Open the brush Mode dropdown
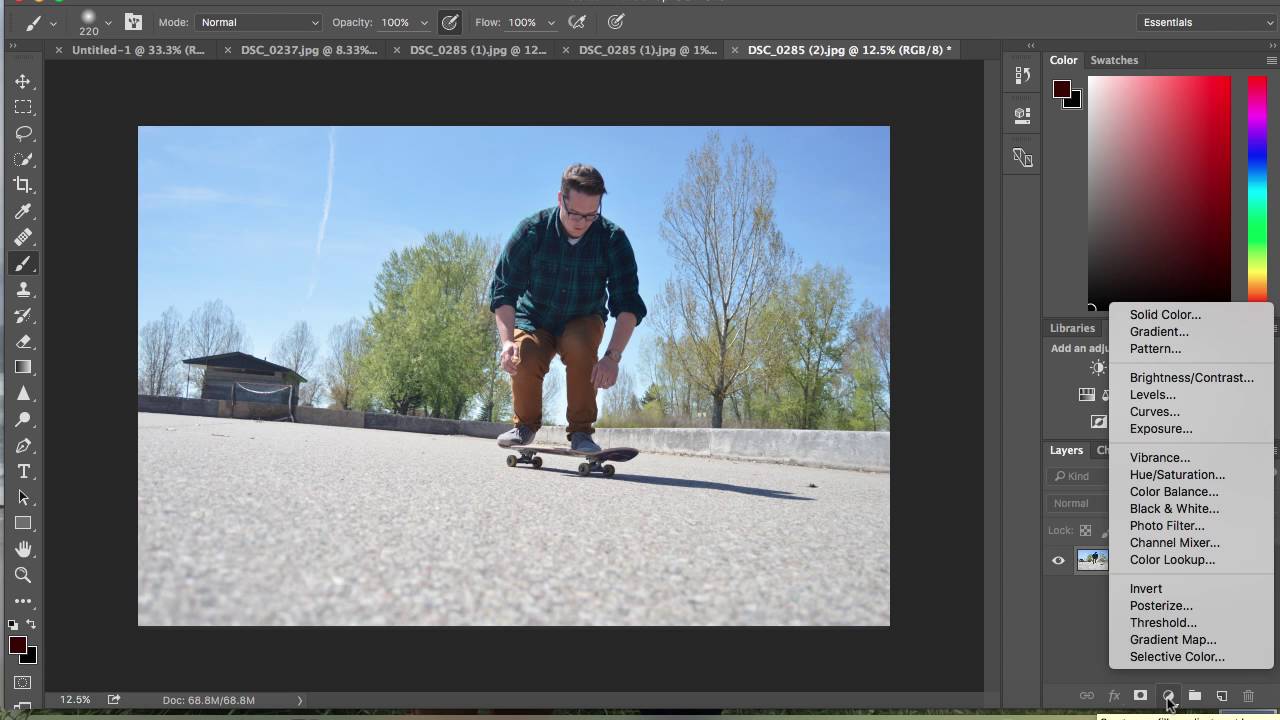This screenshot has height=720, width=1280. 259,22
